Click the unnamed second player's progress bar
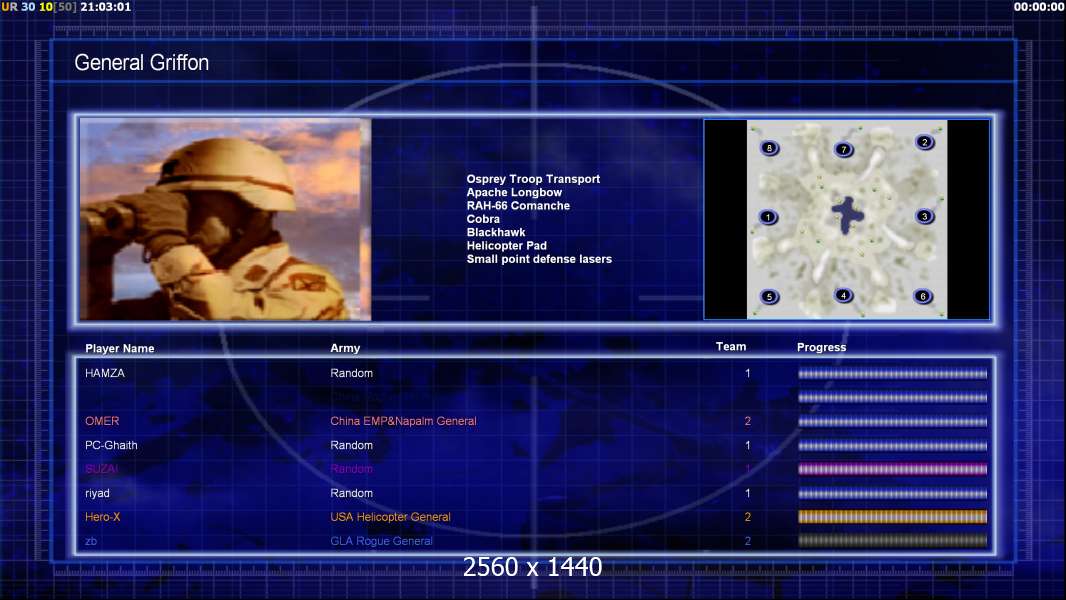 point(893,398)
